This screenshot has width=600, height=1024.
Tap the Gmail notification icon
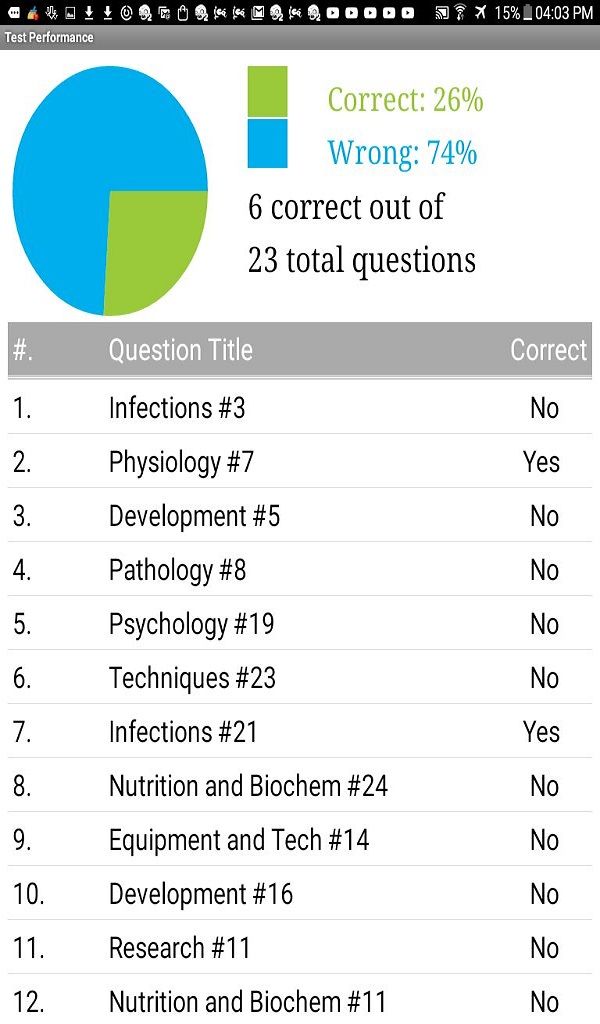tap(258, 13)
